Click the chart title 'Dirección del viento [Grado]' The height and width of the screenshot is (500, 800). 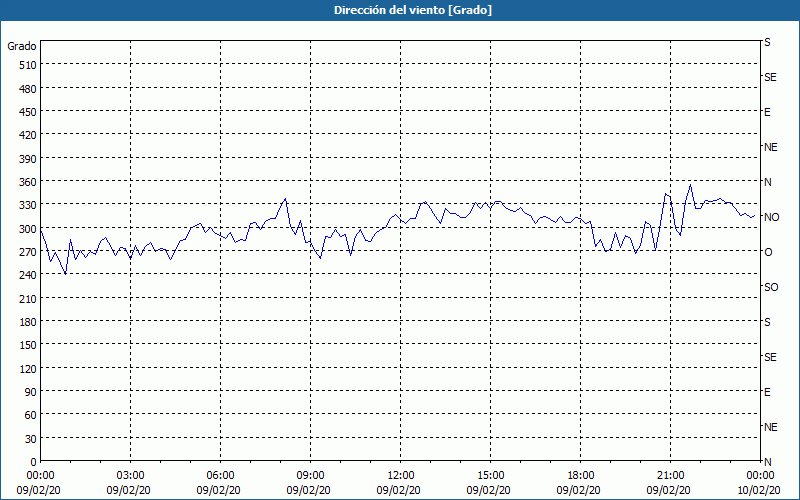[413, 10]
